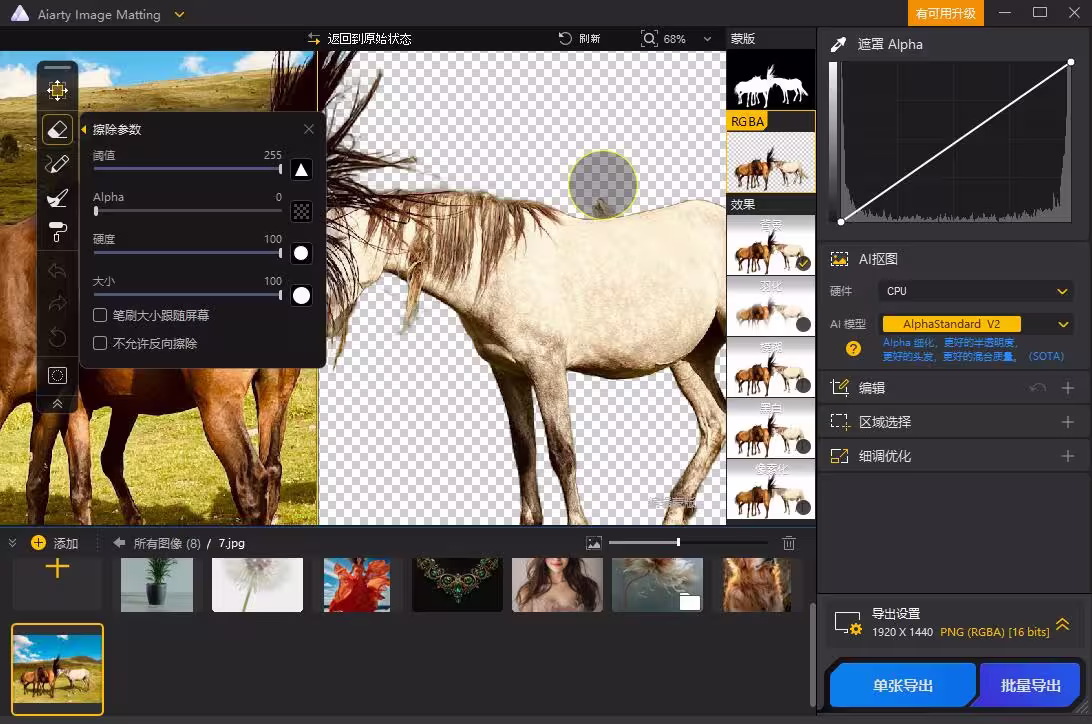Click the lasso region select icon
Viewport: 1092px width, 724px height.
[x=57, y=376]
